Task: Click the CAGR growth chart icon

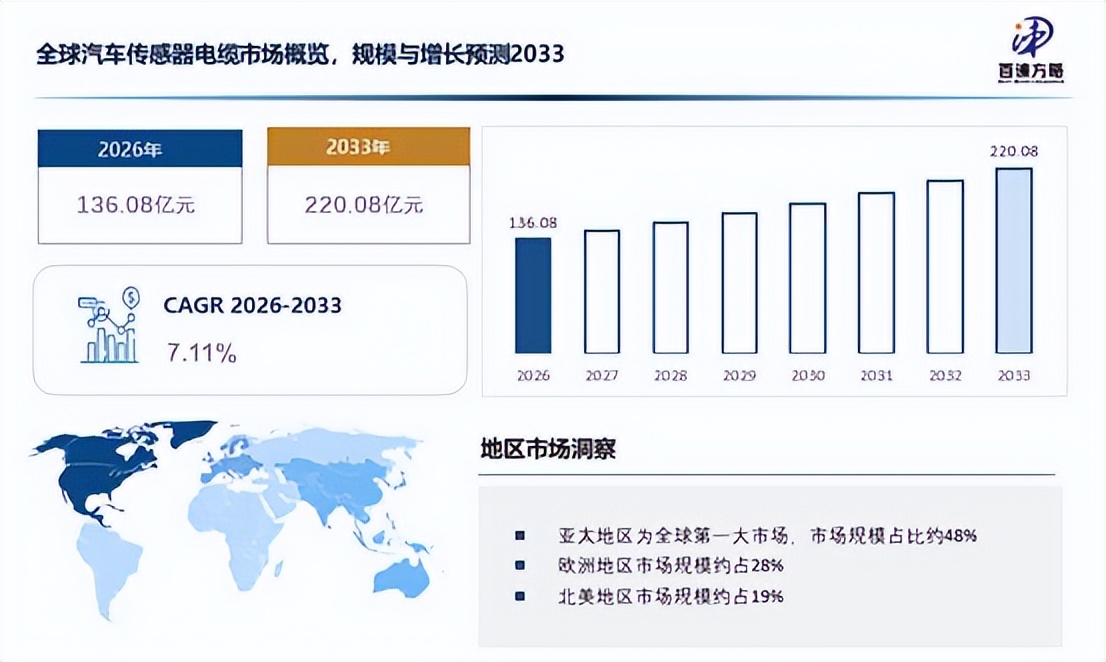Action: pos(109,326)
